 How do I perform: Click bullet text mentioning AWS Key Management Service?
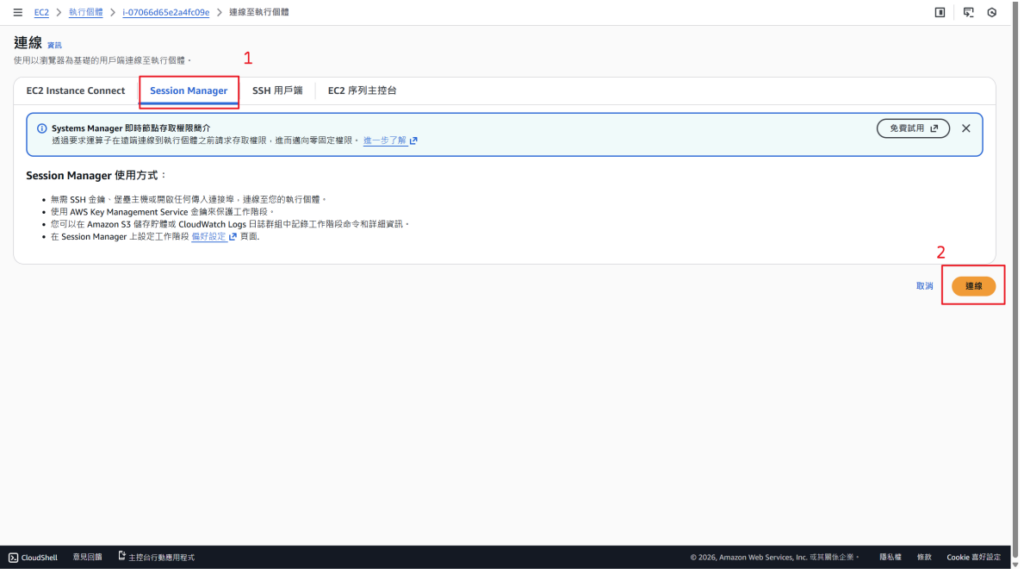(163, 212)
